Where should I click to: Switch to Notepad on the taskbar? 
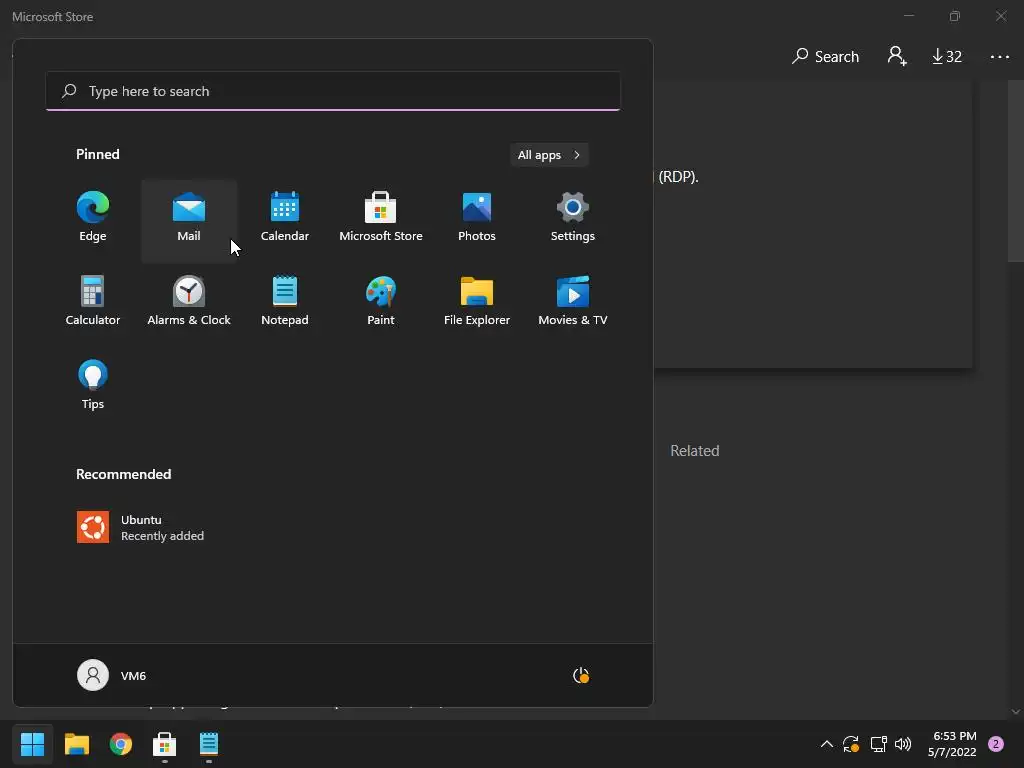(x=209, y=744)
